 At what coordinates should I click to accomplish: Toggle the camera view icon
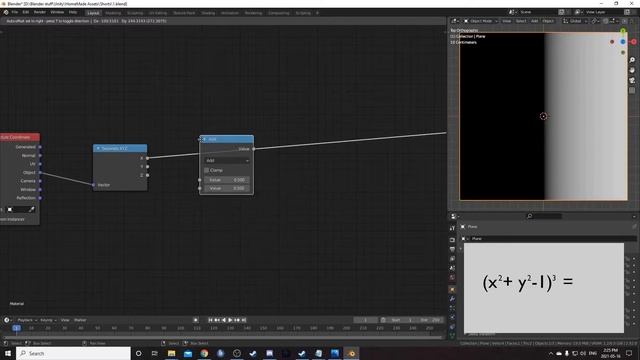tap(632, 80)
